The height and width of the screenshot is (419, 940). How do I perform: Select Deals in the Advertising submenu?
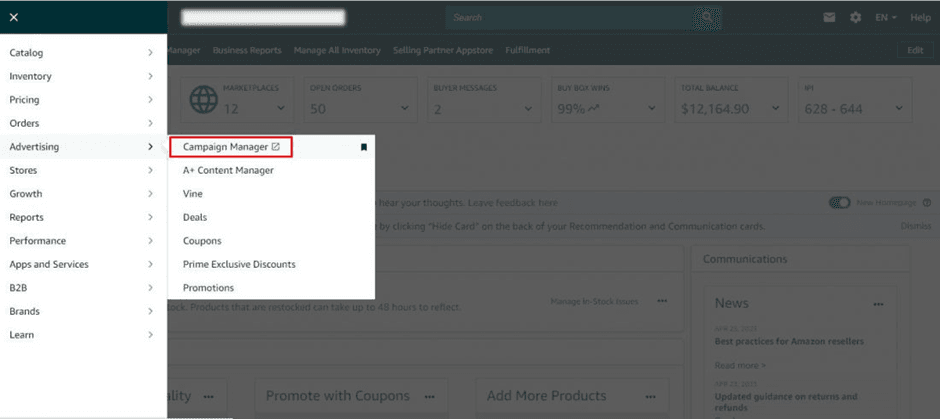195,217
